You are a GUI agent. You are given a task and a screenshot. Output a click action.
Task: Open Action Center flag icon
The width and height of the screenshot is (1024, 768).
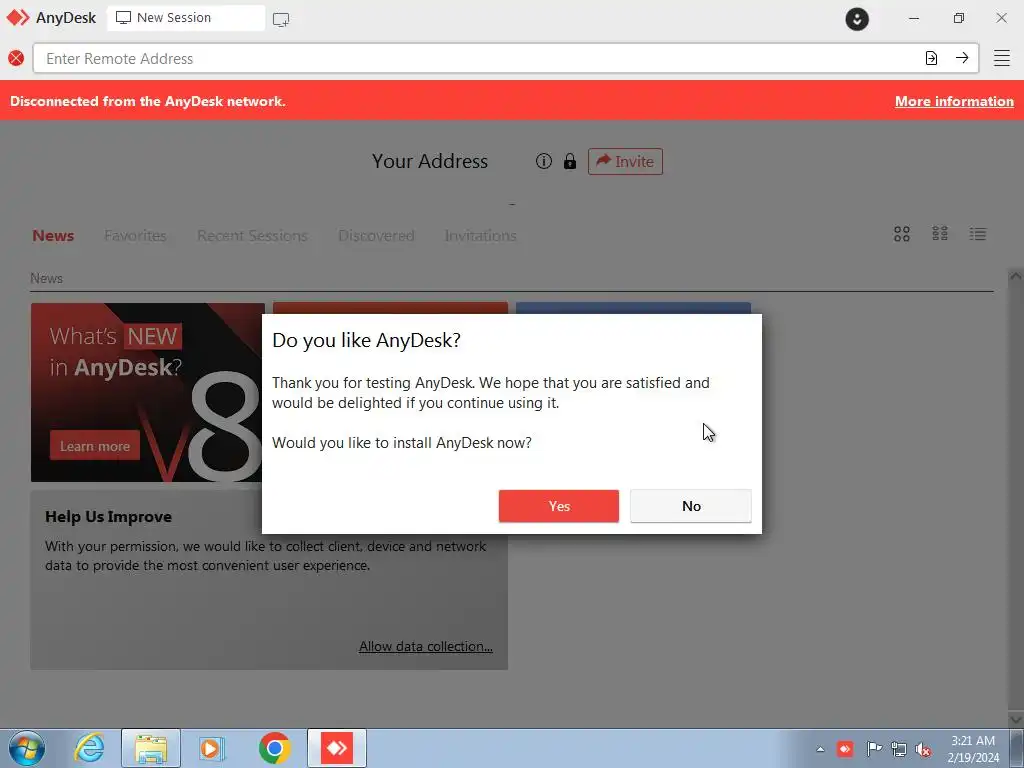click(874, 749)
